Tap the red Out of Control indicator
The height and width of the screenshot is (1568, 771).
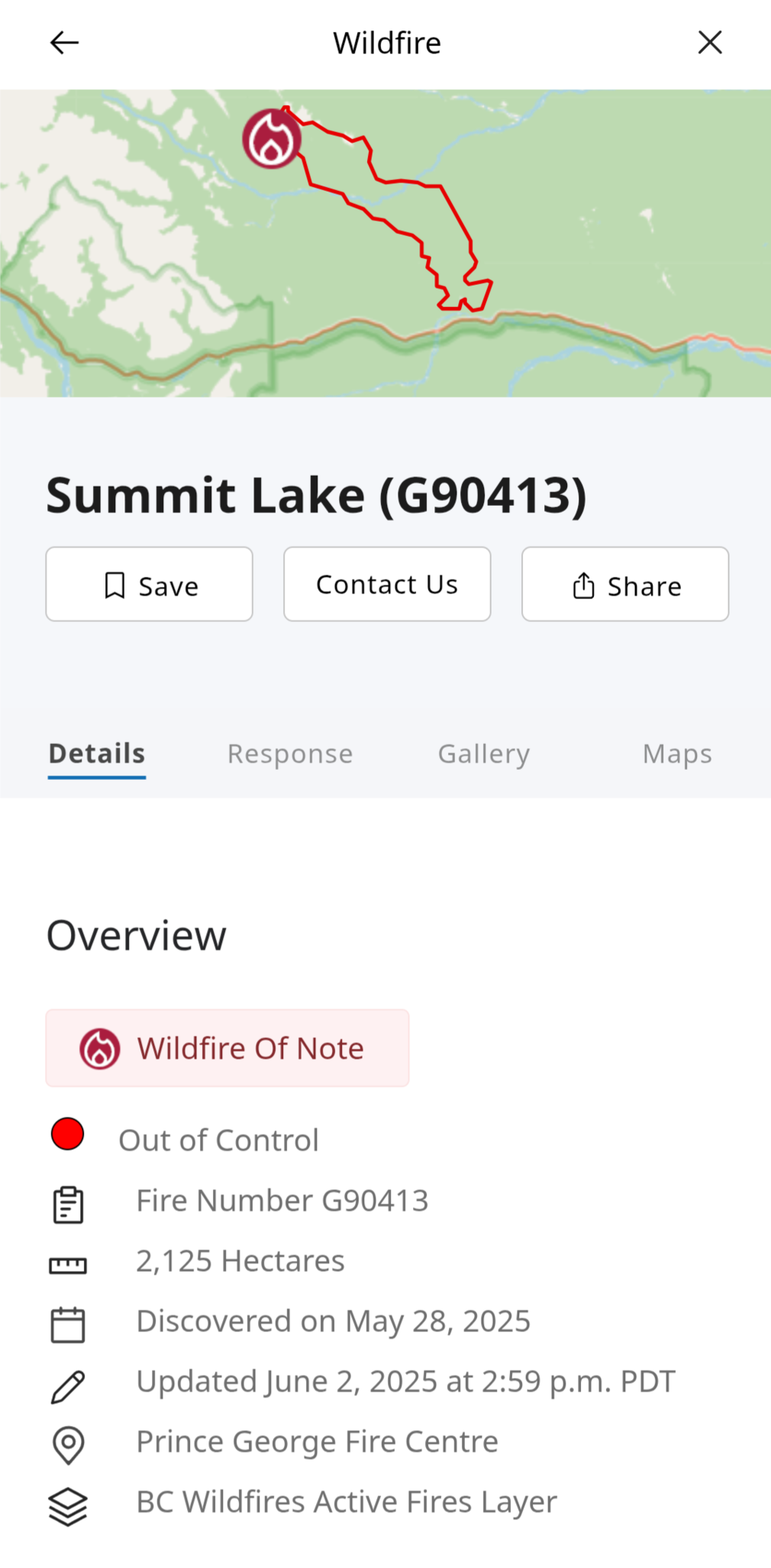tap(67, 1133)
